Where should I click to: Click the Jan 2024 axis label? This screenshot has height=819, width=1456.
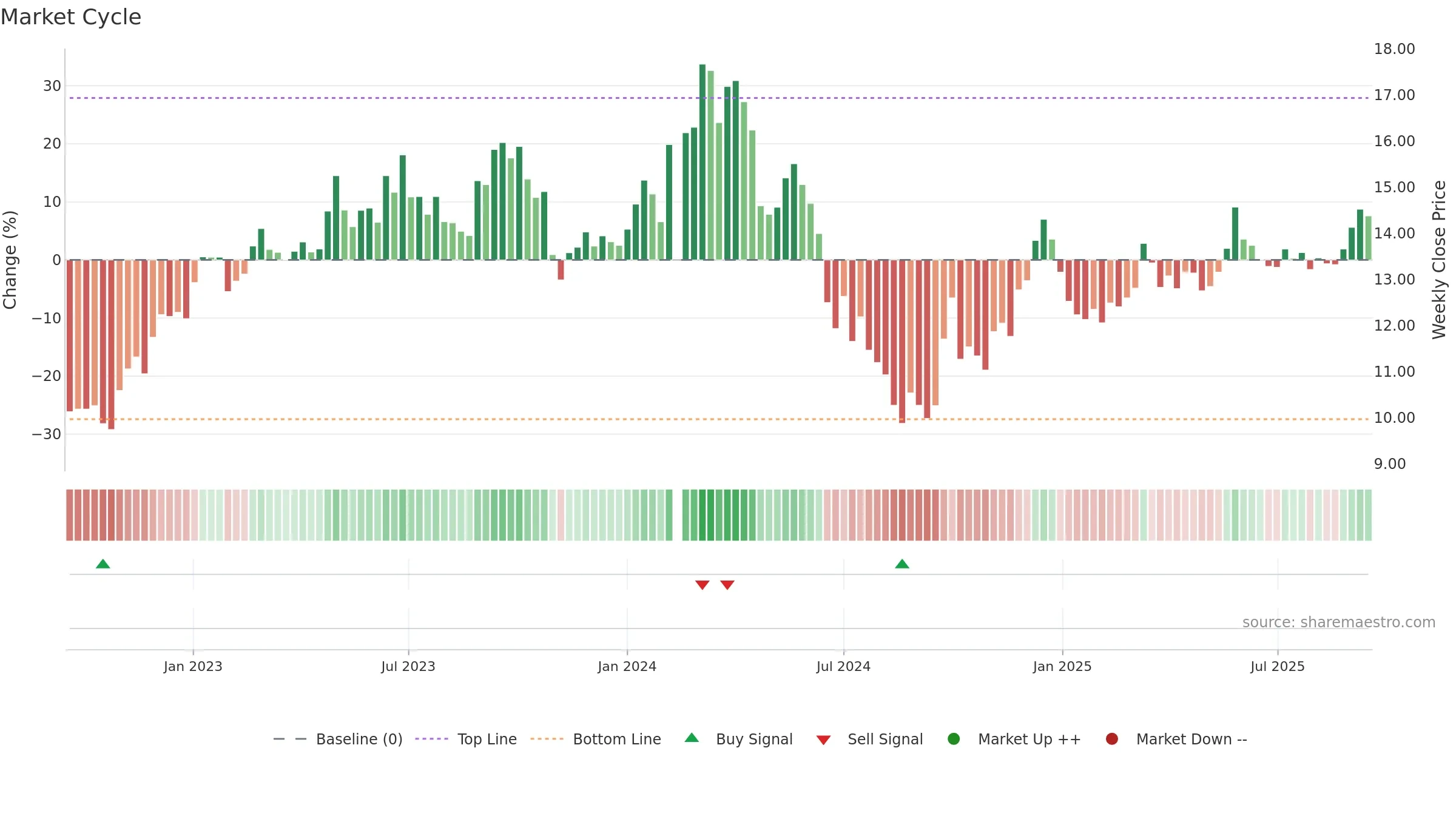click(627, 667)
